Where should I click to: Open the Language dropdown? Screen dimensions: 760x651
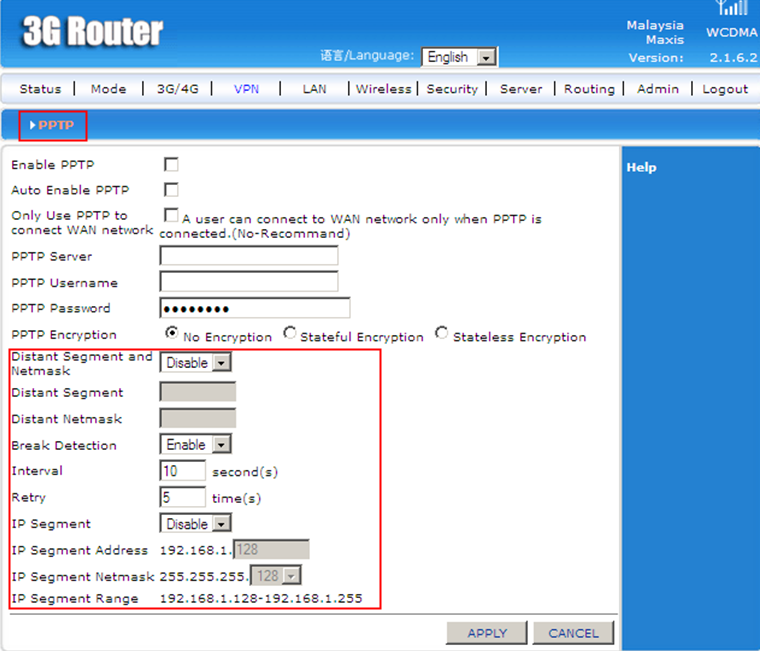coord(459,58)
